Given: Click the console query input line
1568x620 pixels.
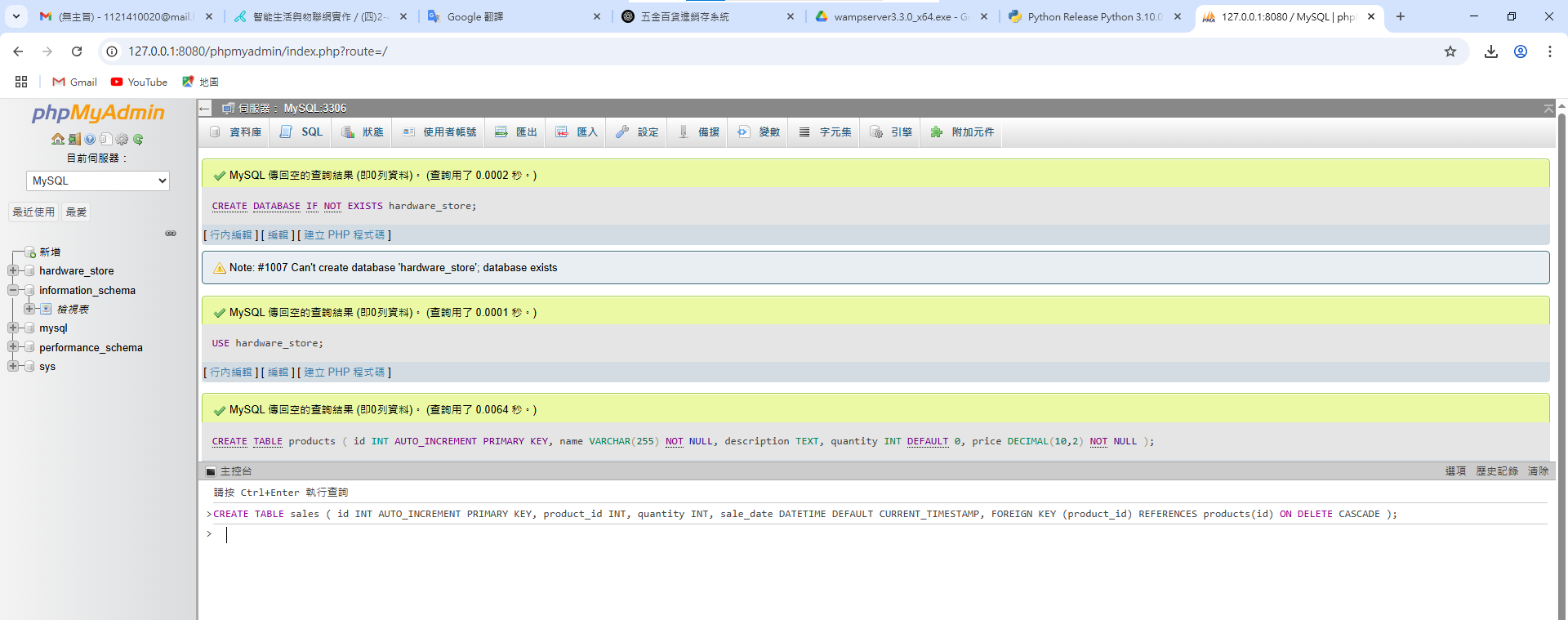Looking at the screenshot, I should tap(817, 535).
